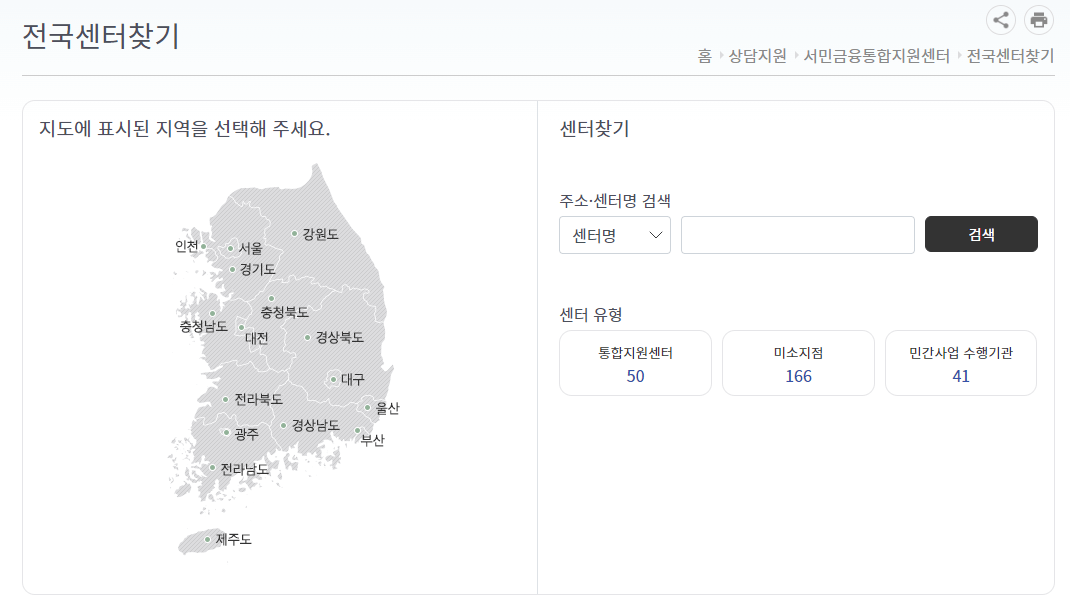Select the 대구 marker on the map
The image size is (1070, 602).
[x=331, y=378]
